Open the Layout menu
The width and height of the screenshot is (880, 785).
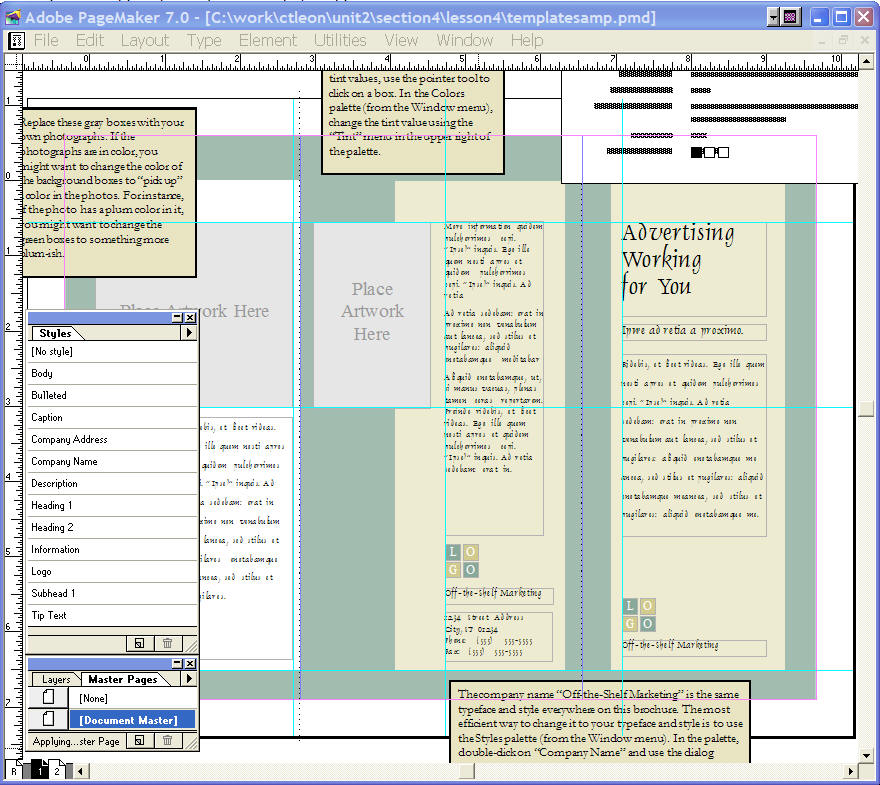[145, 40]
